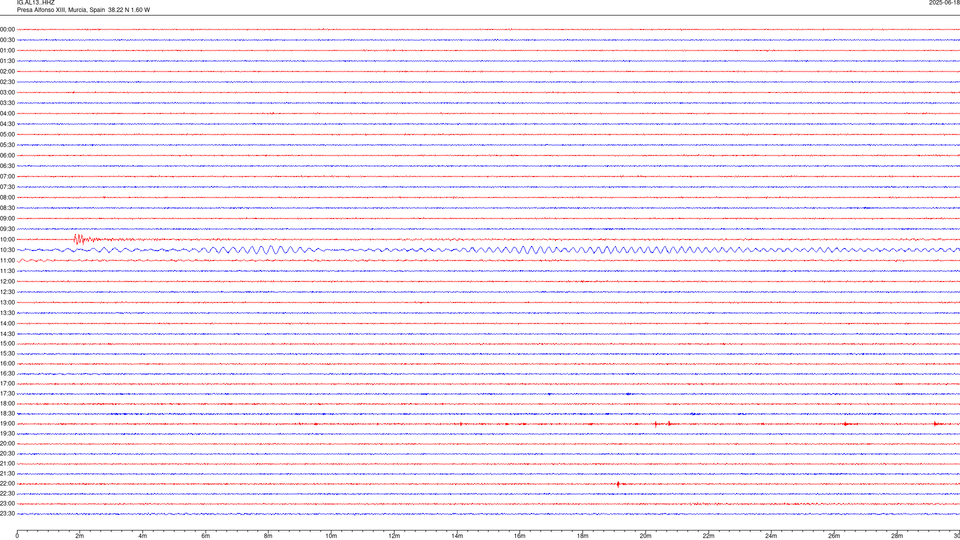
Task: Click the 4m tick label on the time axis
Action: tap(143, 536)
